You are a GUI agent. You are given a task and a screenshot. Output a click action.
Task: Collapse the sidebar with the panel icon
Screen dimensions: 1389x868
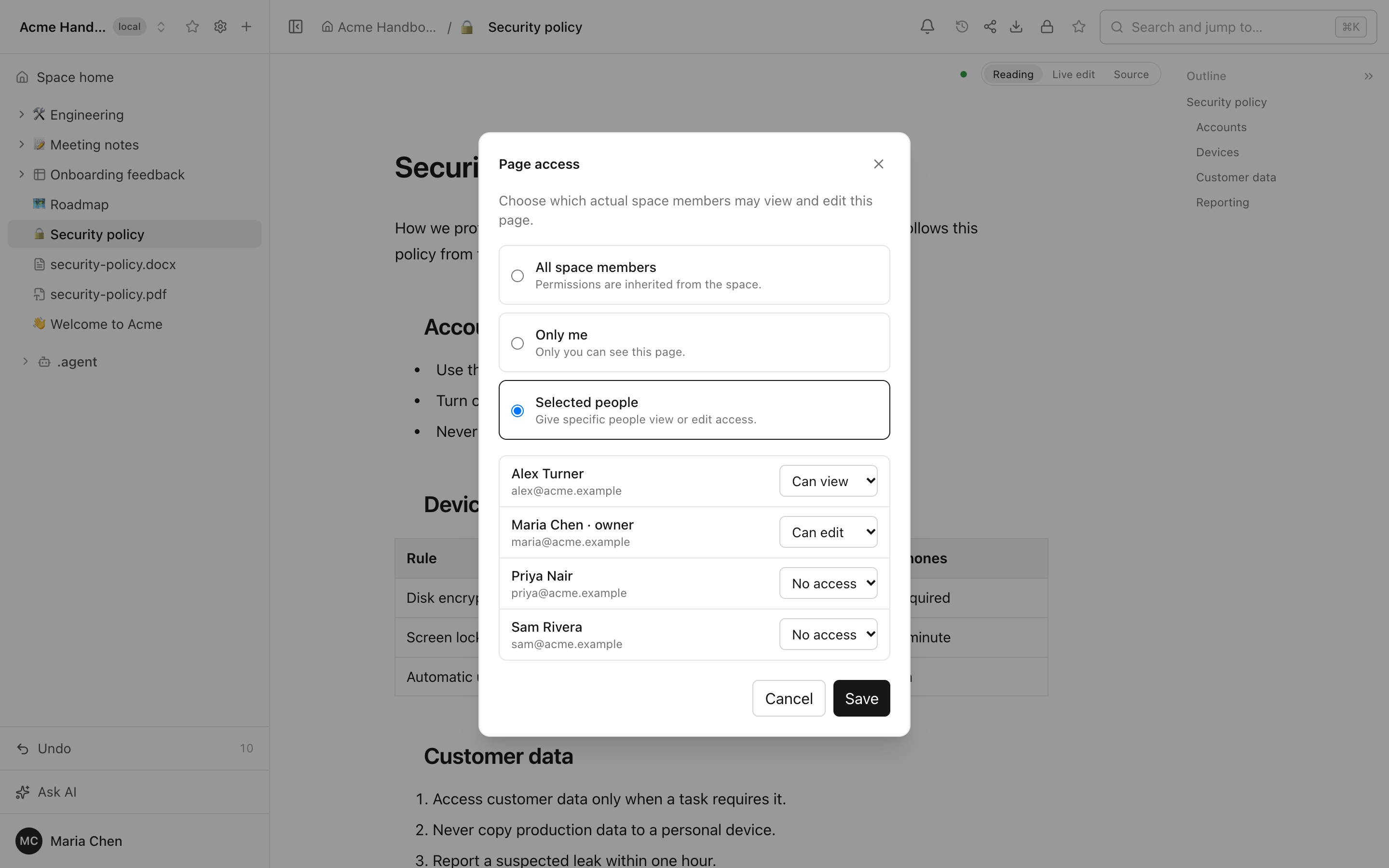296,27
